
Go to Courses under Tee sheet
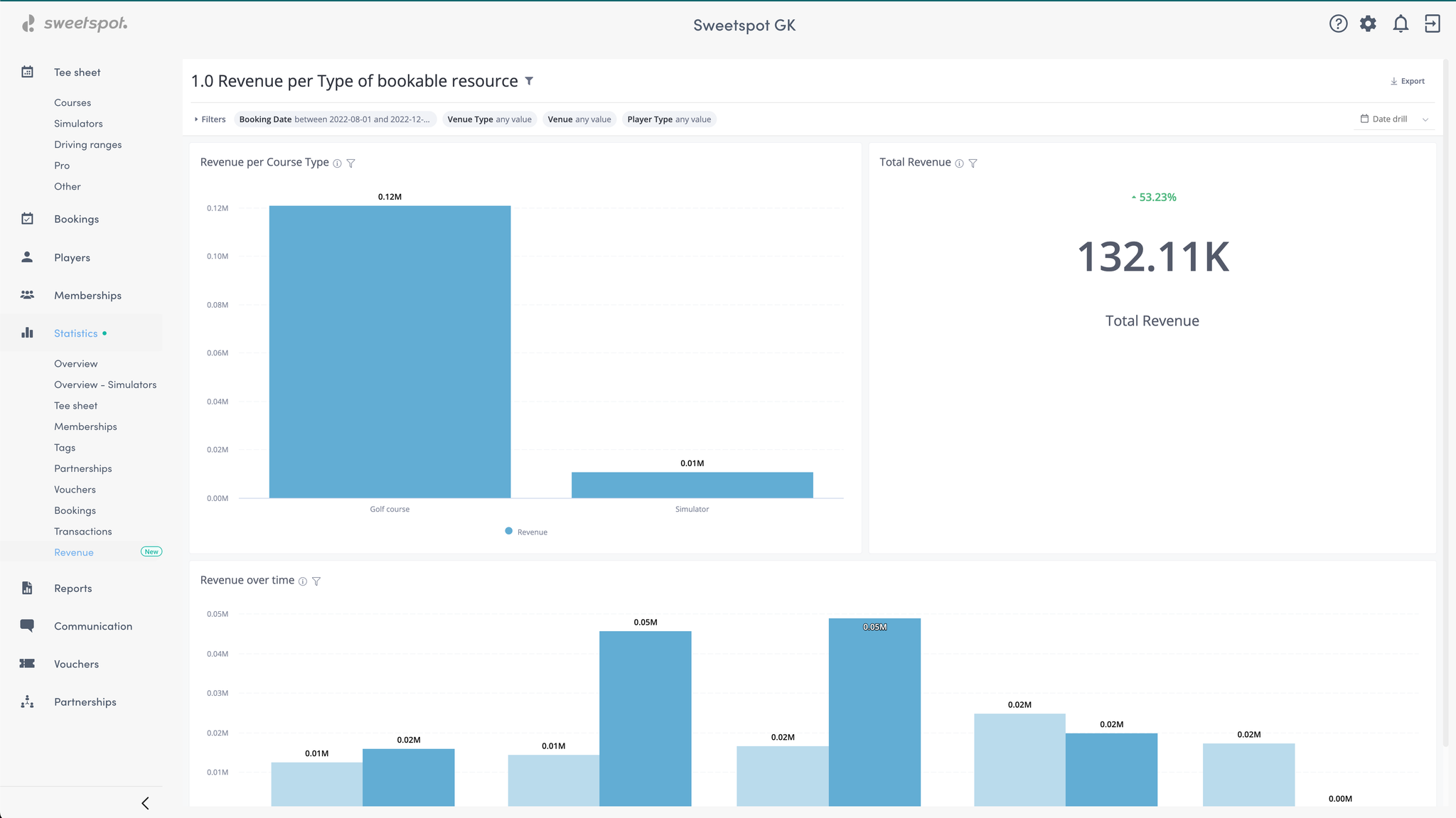click(x=73, y=102)
